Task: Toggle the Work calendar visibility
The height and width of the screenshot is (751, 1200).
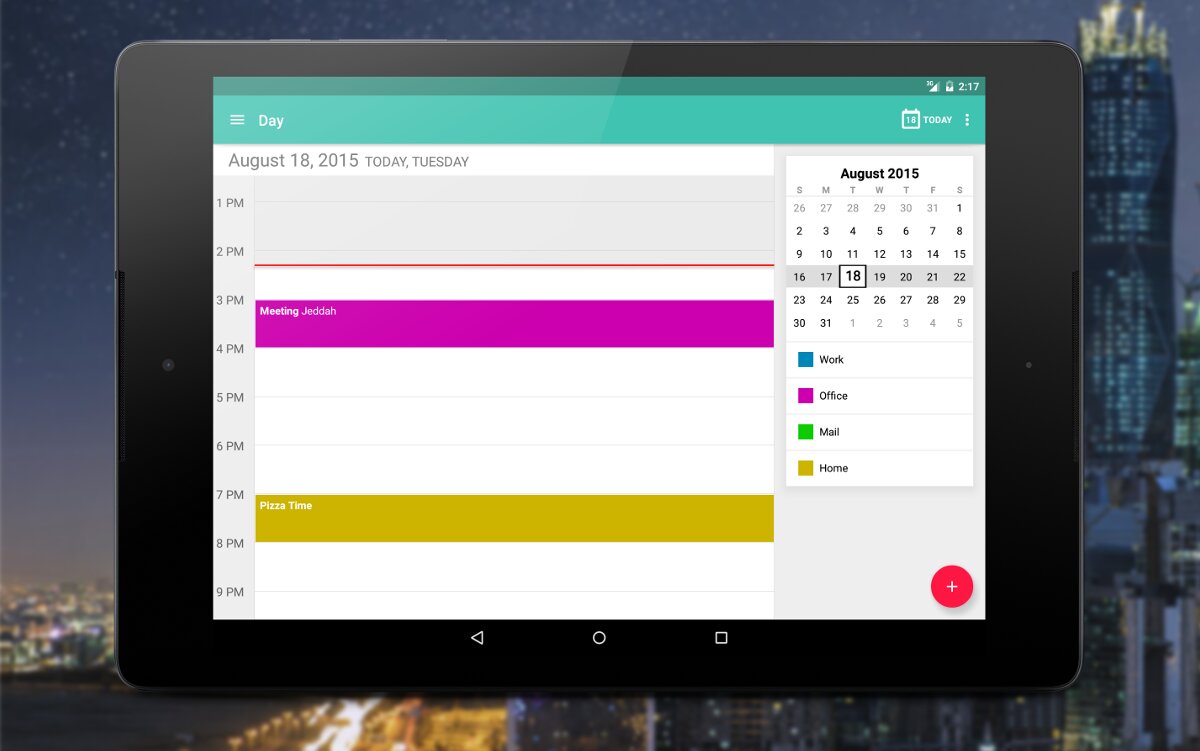Action: [x=806, y=360]
